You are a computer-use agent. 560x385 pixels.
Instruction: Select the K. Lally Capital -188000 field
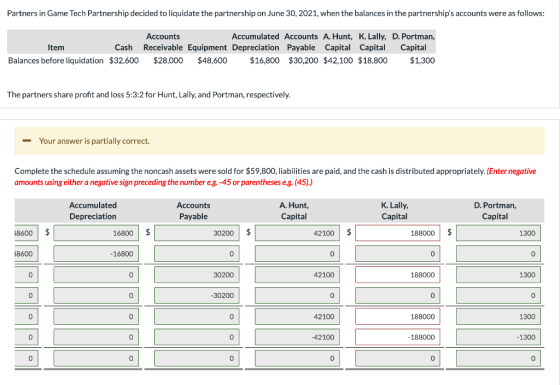coord(398,337)
